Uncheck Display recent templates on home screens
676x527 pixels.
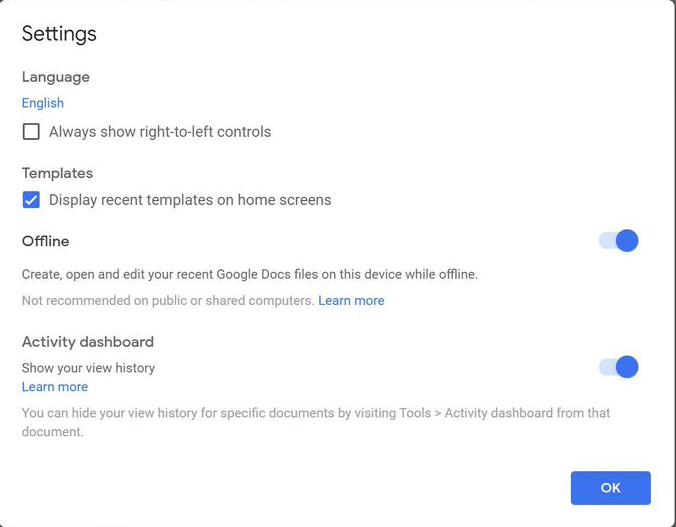pos(32,200)
